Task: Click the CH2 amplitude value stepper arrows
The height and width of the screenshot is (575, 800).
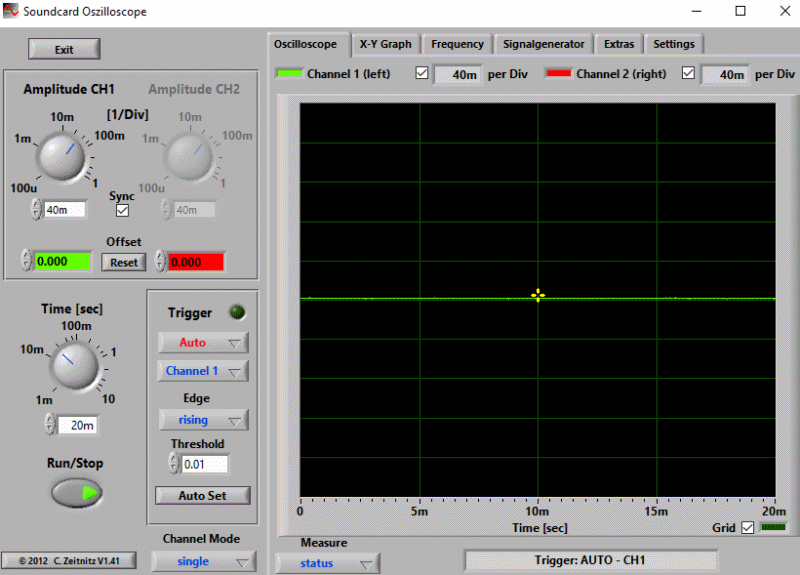Action: click(x=166, y=209)
